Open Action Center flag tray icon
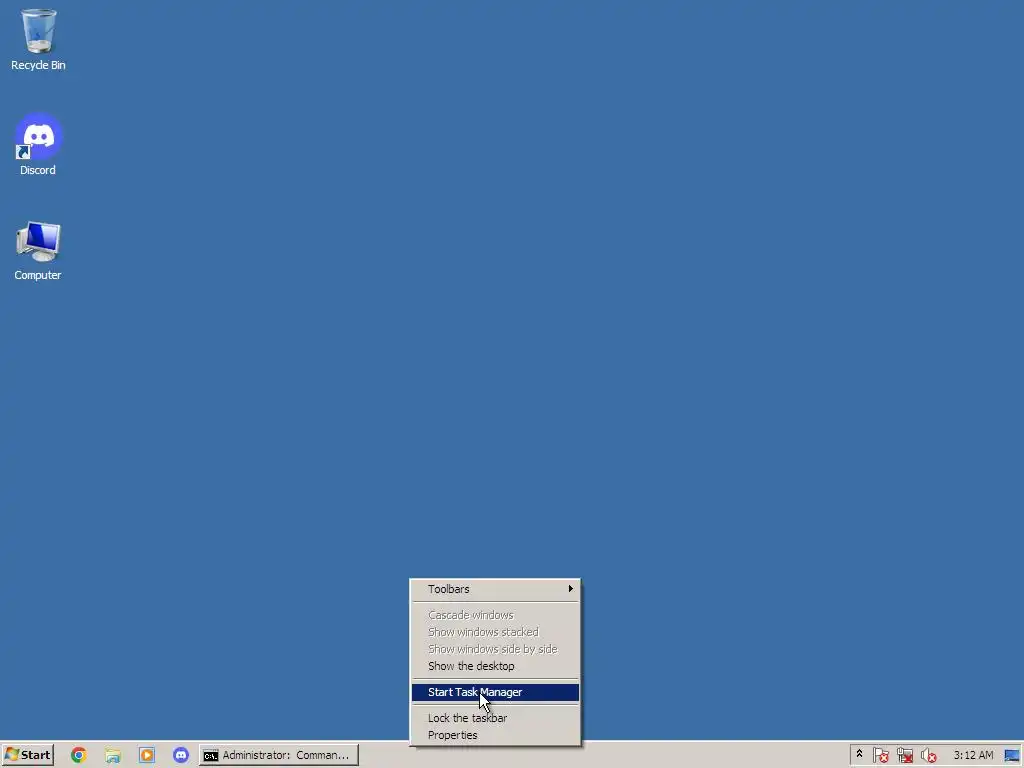The image size is (1024, 768). (880, 756)
